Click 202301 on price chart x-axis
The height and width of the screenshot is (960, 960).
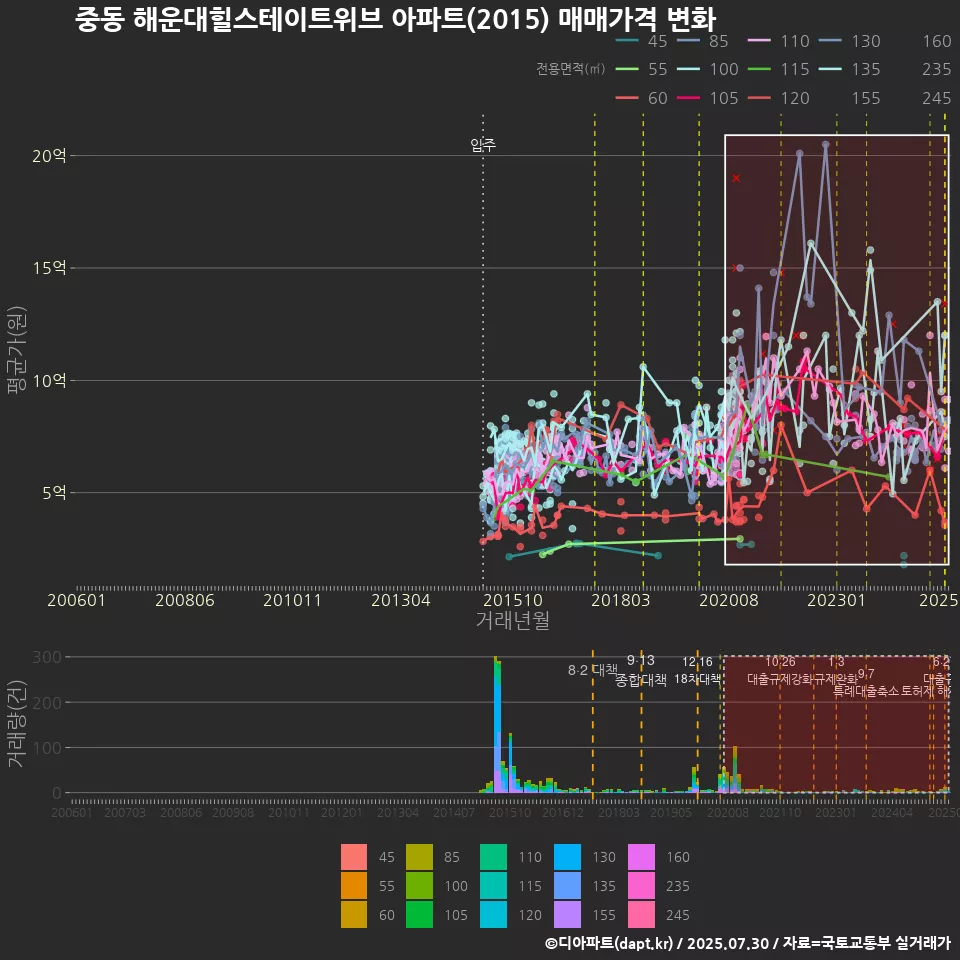click(x=836, y=600)
